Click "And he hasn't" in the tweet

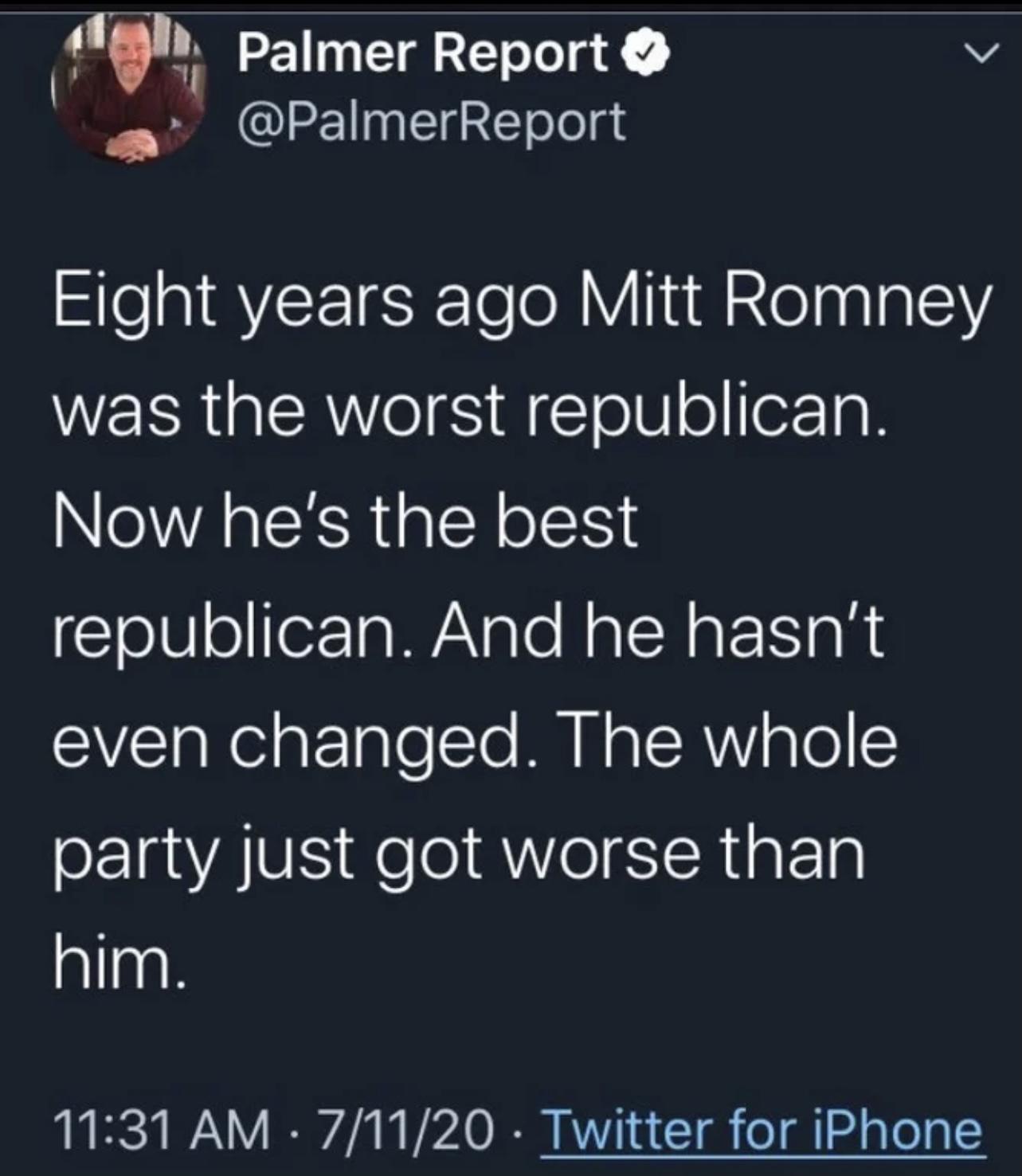[x=658, y=632]
